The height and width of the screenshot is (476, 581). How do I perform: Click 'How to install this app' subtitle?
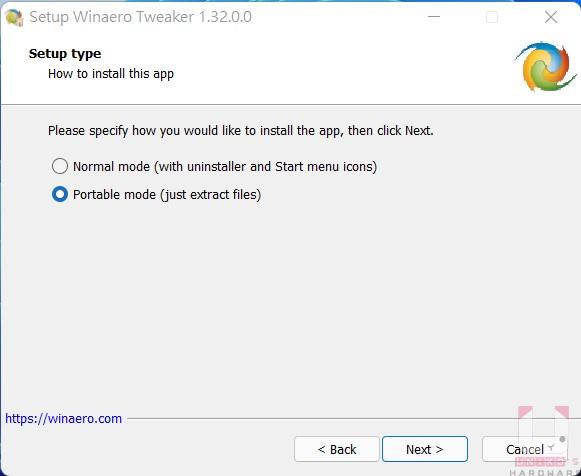click(x=111, y=74)
